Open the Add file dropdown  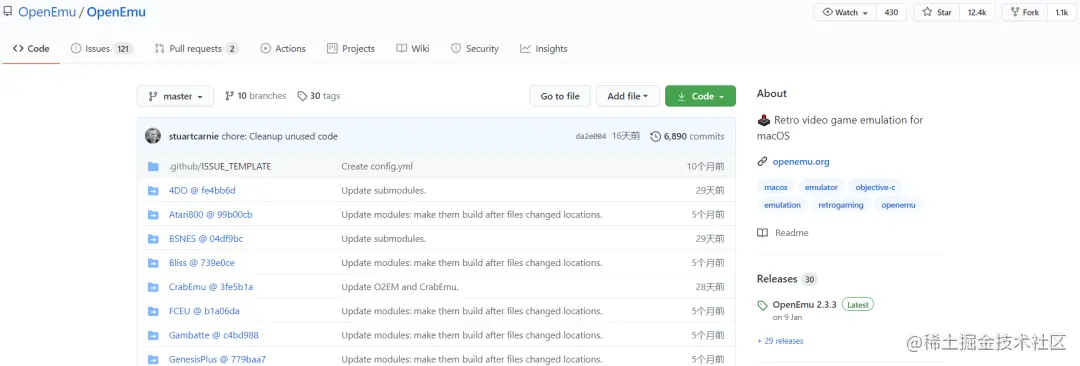pos(627,96)
